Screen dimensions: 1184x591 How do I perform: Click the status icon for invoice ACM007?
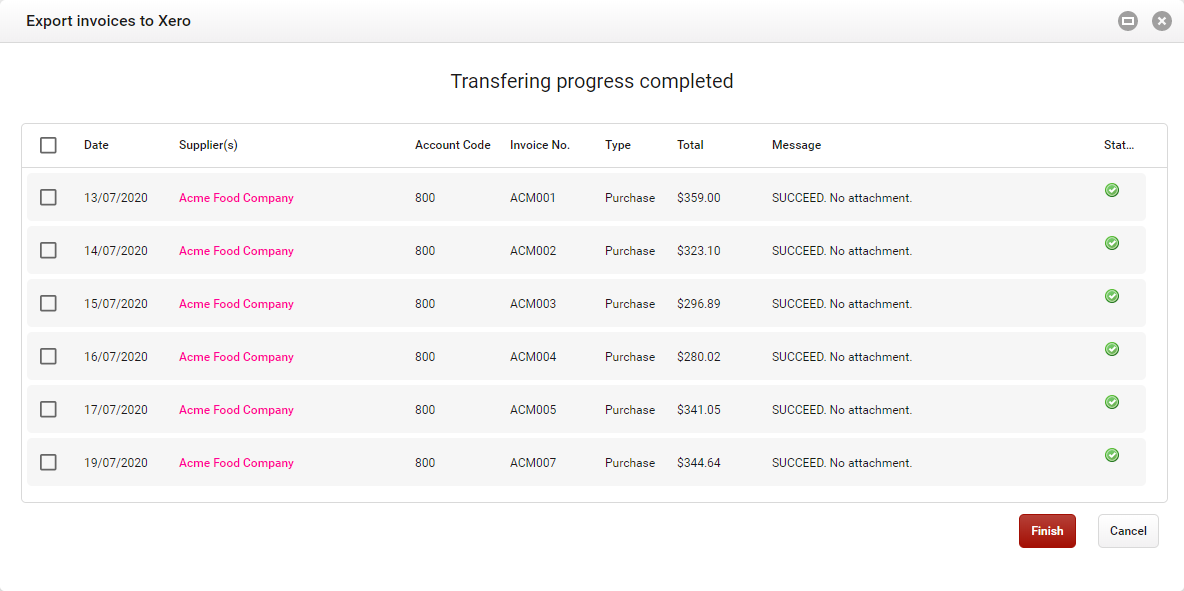point(1112,455)
